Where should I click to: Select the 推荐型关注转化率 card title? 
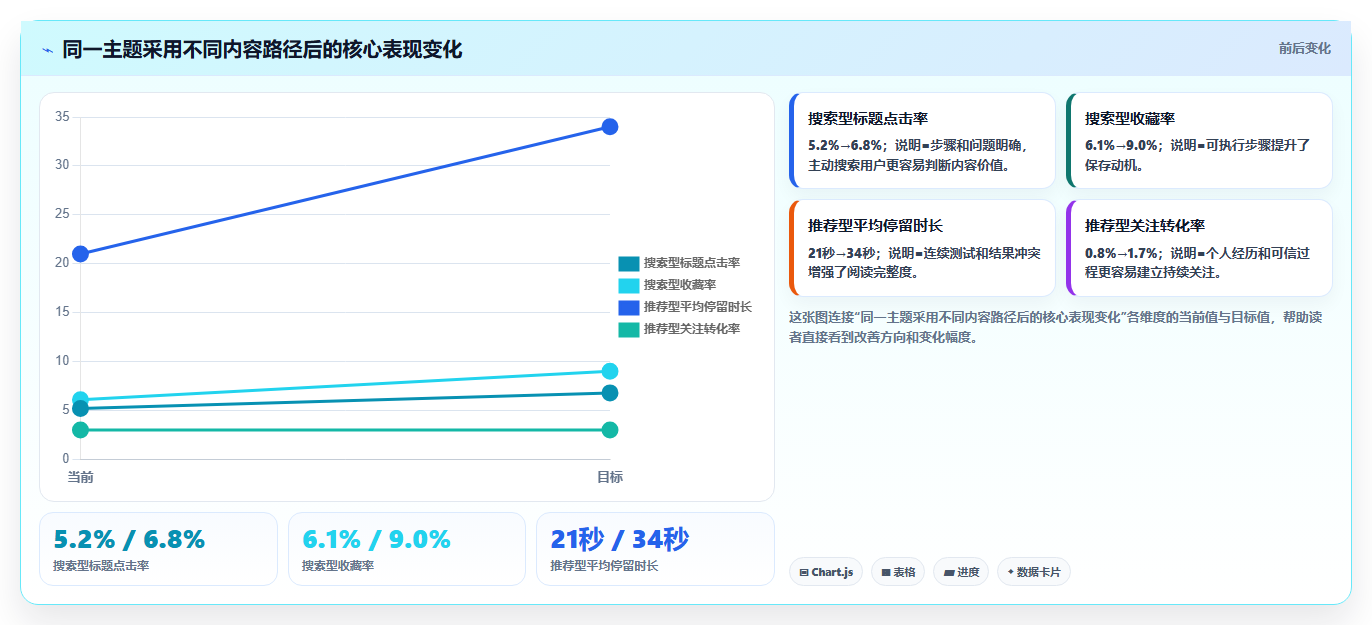click(x=1145, y=226)
